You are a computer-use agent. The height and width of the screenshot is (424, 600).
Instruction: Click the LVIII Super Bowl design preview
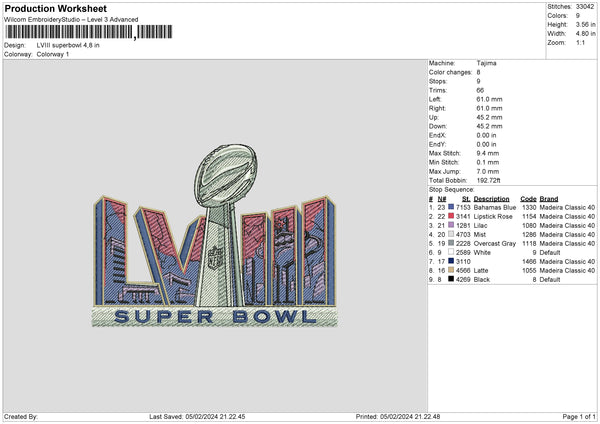click(x=215, y=235)
